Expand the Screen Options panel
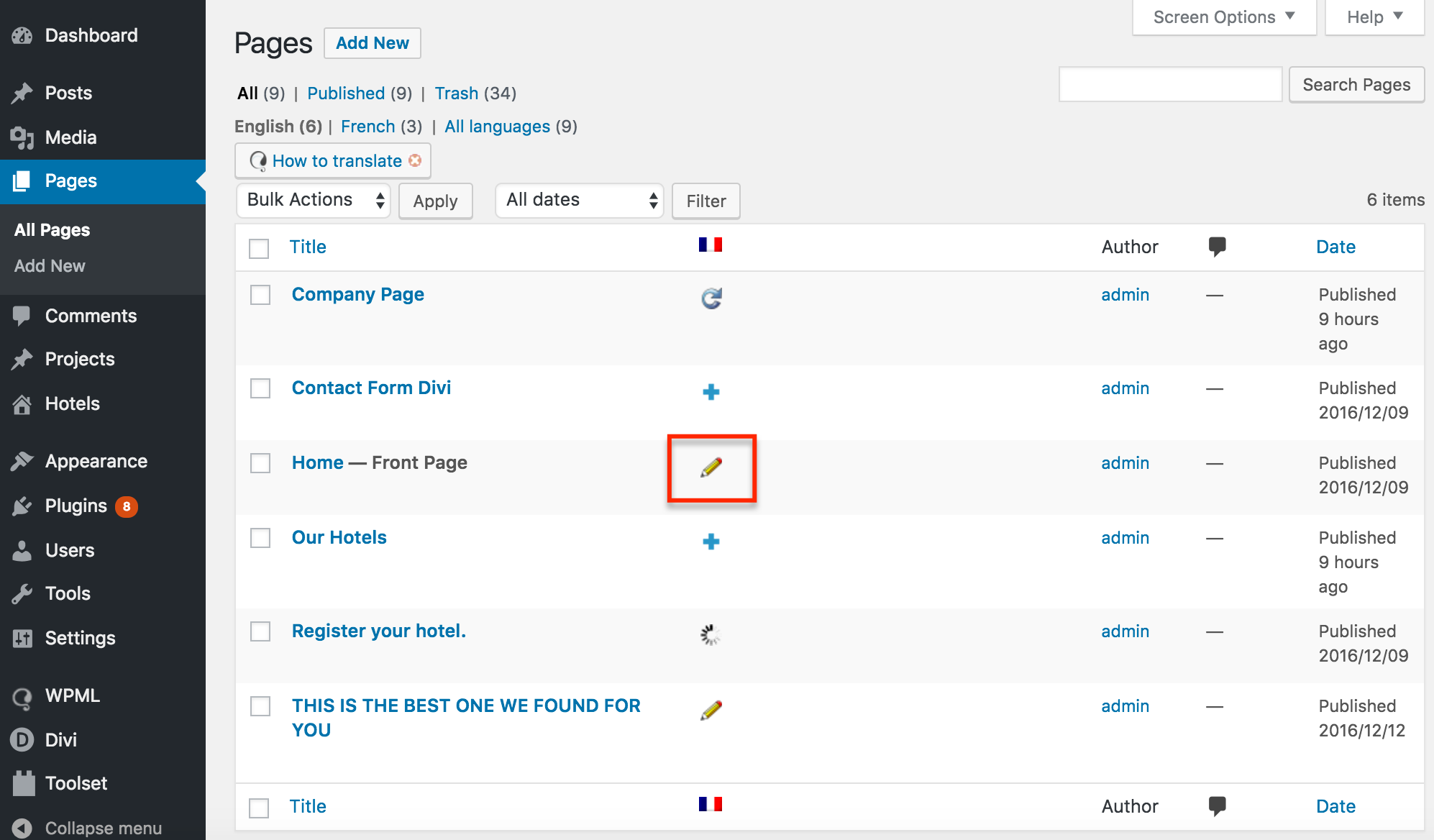 [x=1224, y=17]
